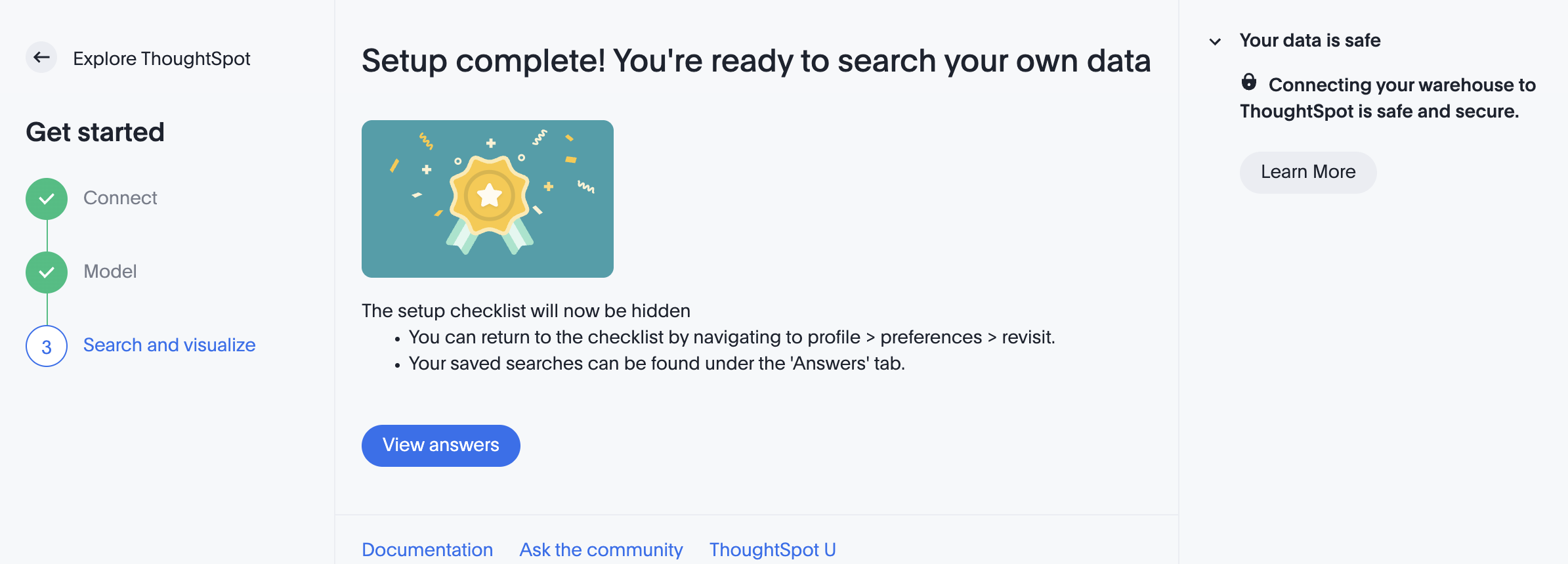
Task: Click the bullet about saved searches under Answers
Action: (x=656, y=363)
